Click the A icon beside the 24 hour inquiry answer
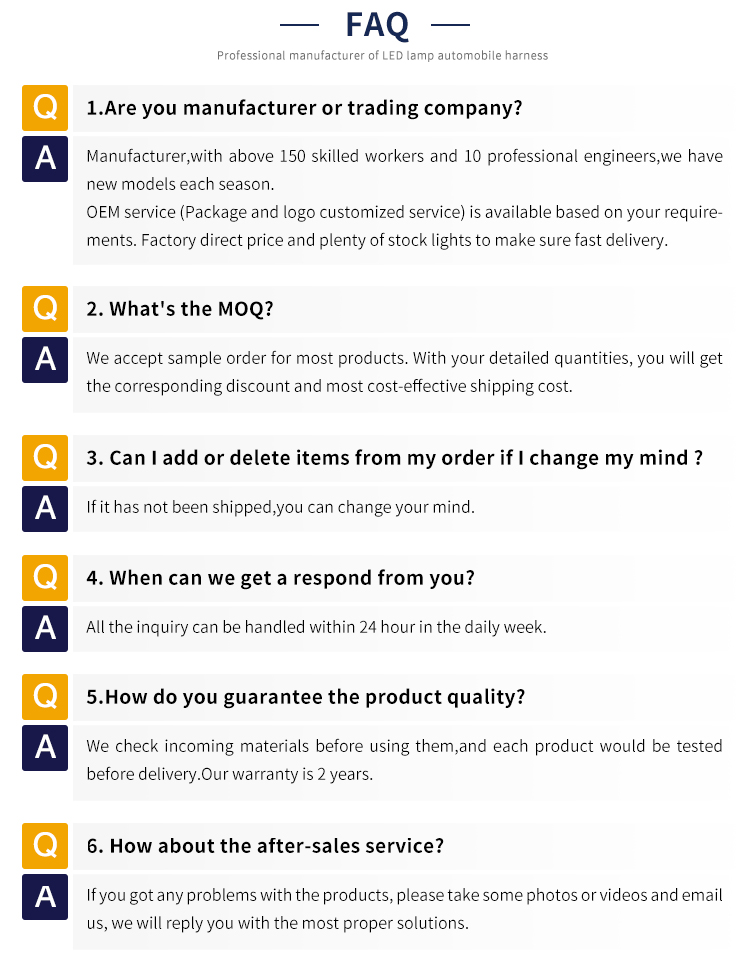750x978 pixels. click(45, 628)
